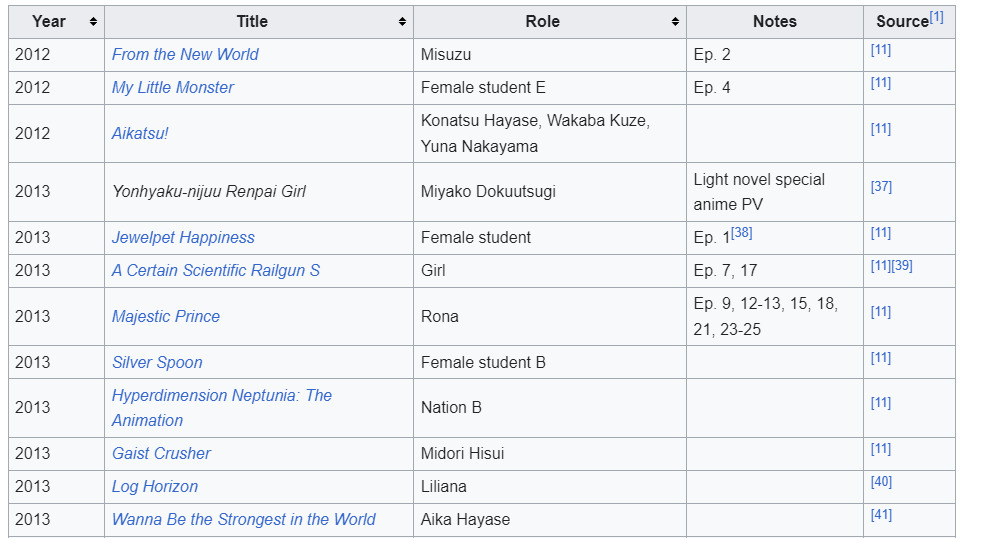Viewport: 981px width, 538px height.
Task: Jump to citation 37 reference
Action: coord(881,187)
